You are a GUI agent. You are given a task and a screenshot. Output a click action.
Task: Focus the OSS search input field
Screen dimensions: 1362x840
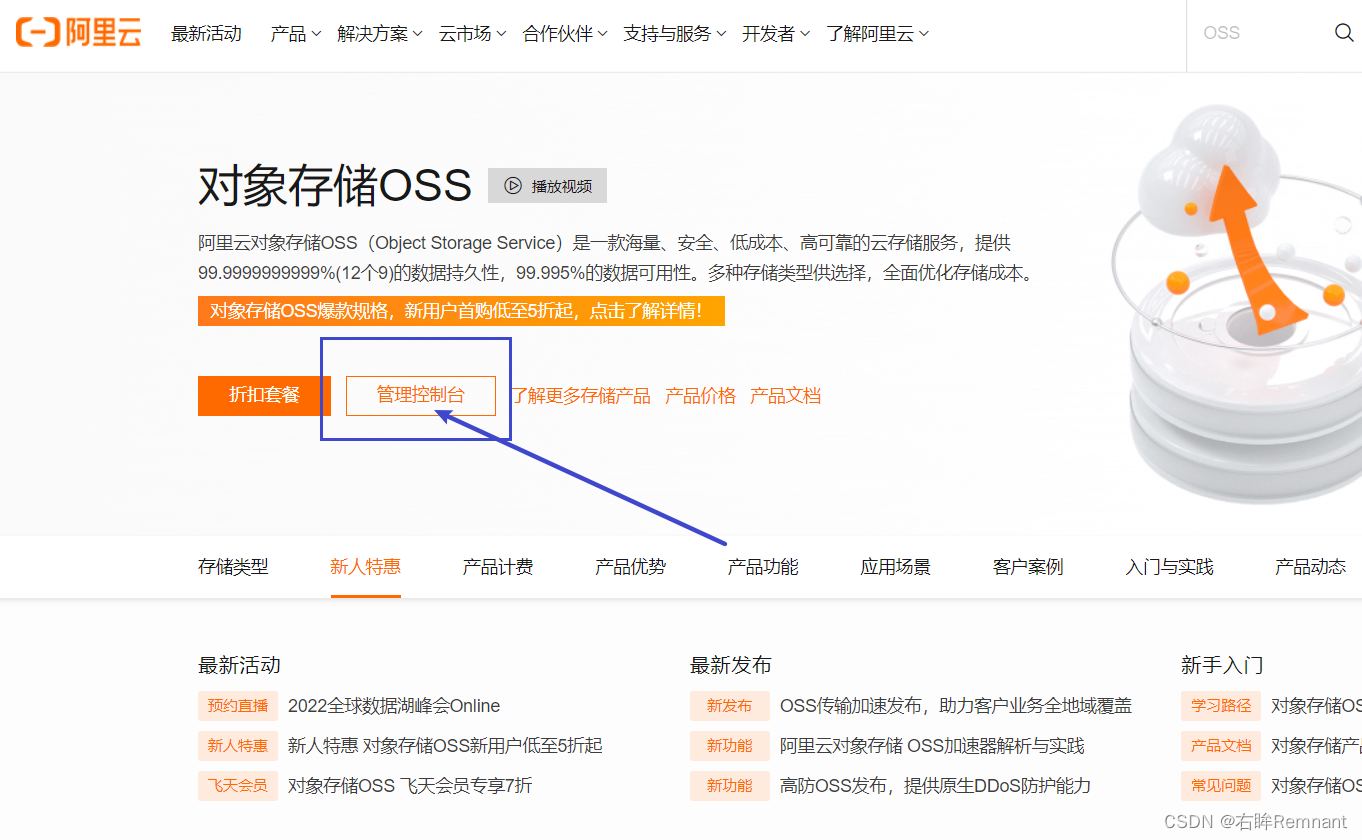[1260, 33]
